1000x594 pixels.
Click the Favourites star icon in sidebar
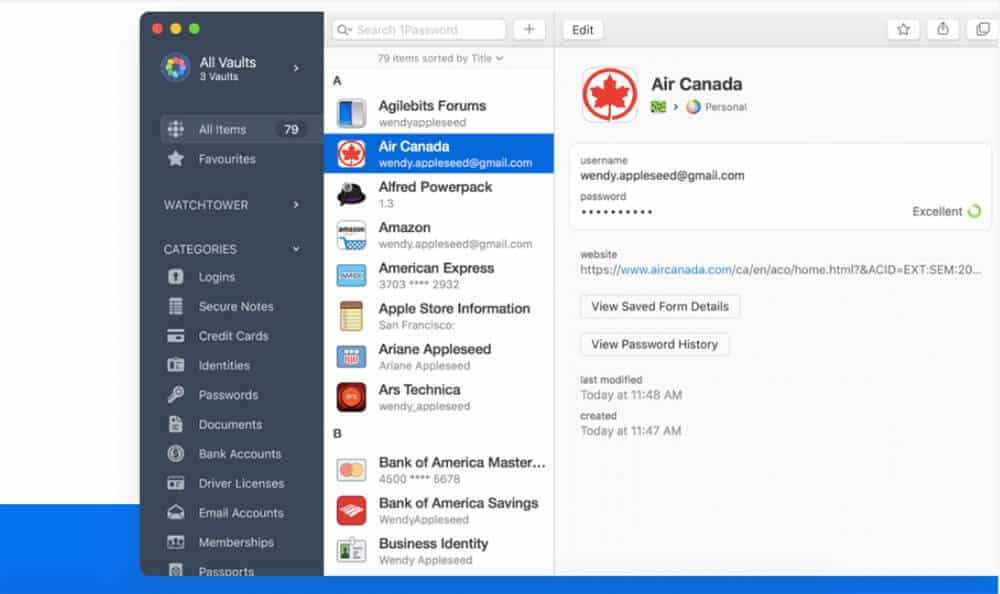pyautogui.click(x=175, y=158)
